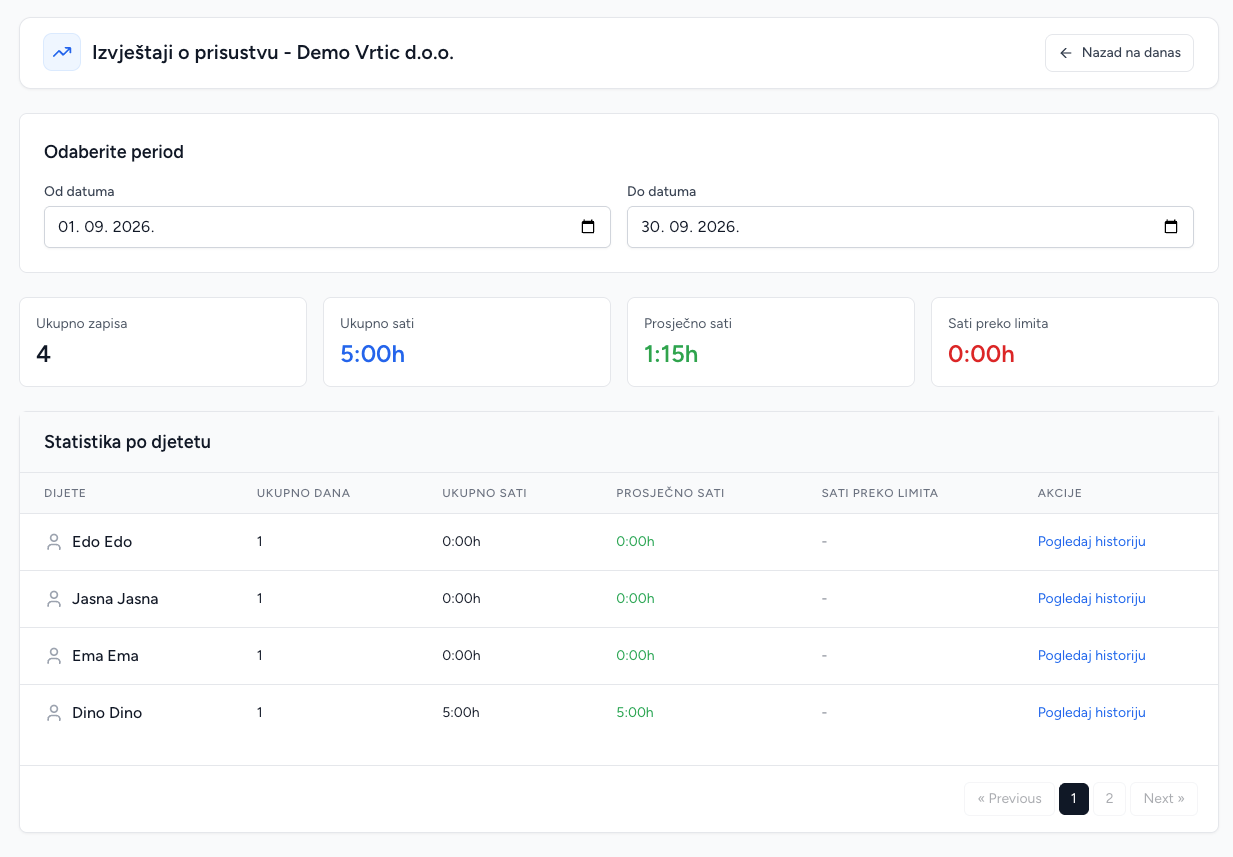Open Pogledaj historiju for Dino Dino
The height and width of the screenshot is (857, 1233).
point(1092,713)
